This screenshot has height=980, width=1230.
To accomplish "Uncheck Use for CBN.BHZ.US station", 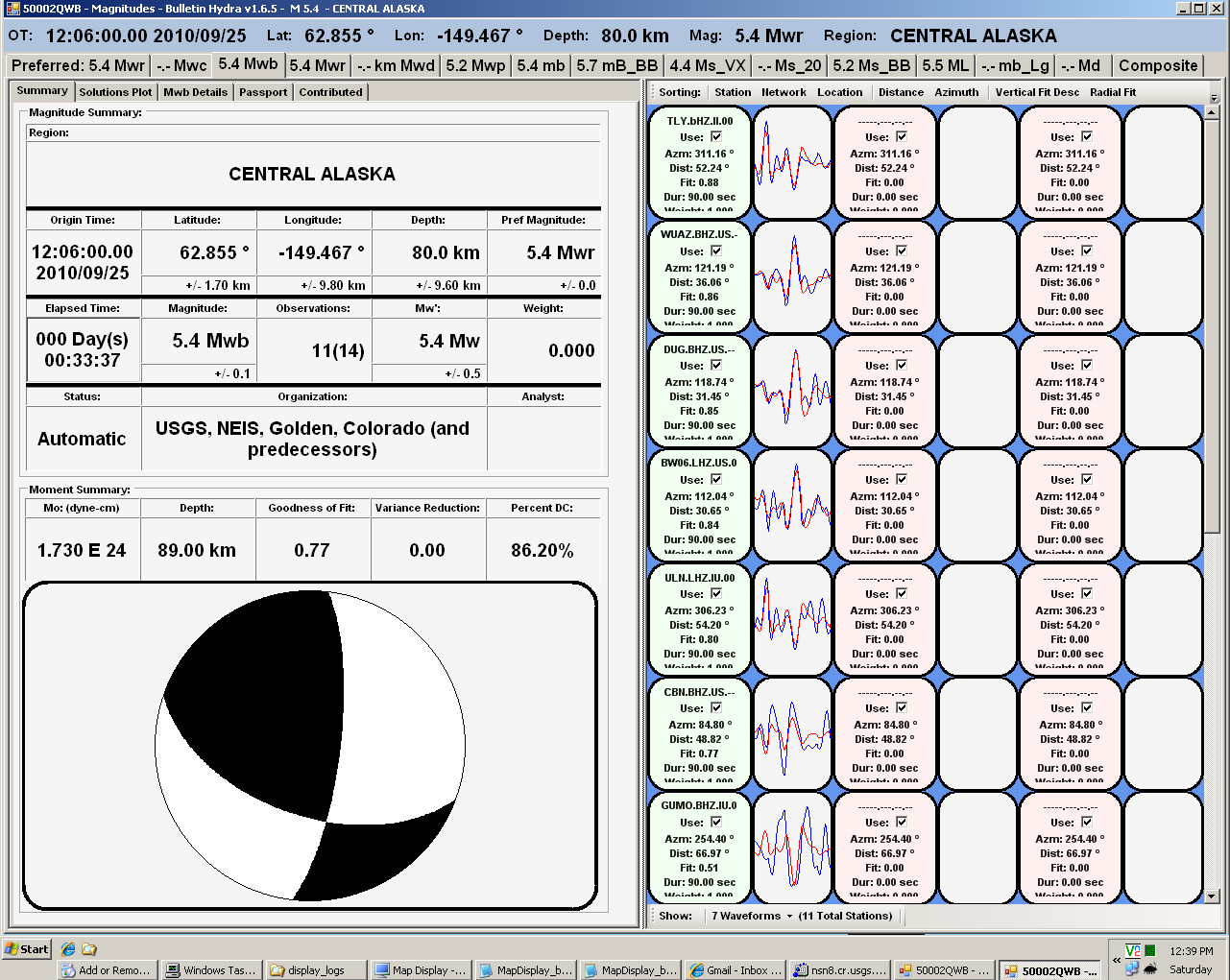I will pos(715,707).
